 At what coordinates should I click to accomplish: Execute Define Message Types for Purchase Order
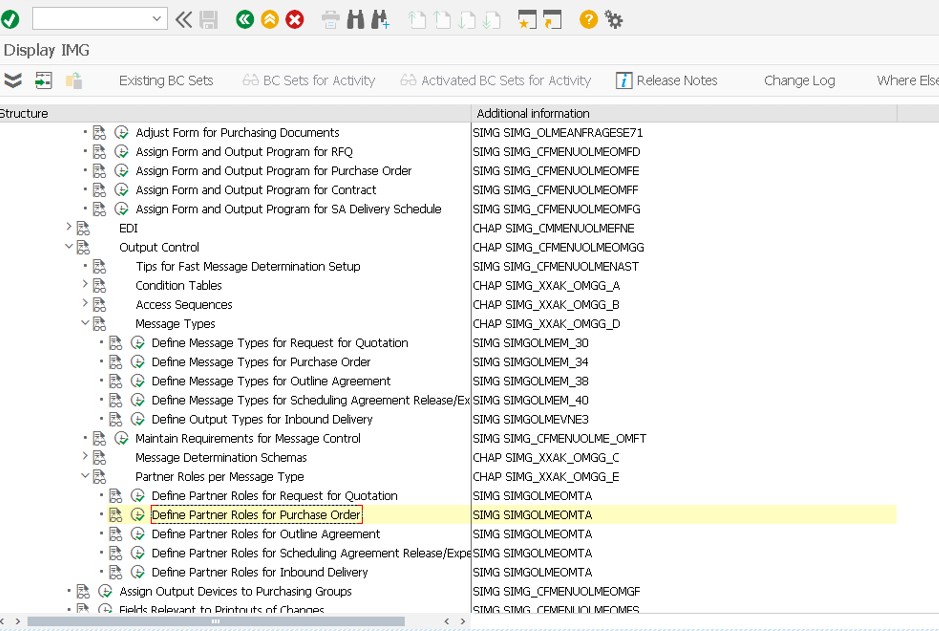[138, 362]
